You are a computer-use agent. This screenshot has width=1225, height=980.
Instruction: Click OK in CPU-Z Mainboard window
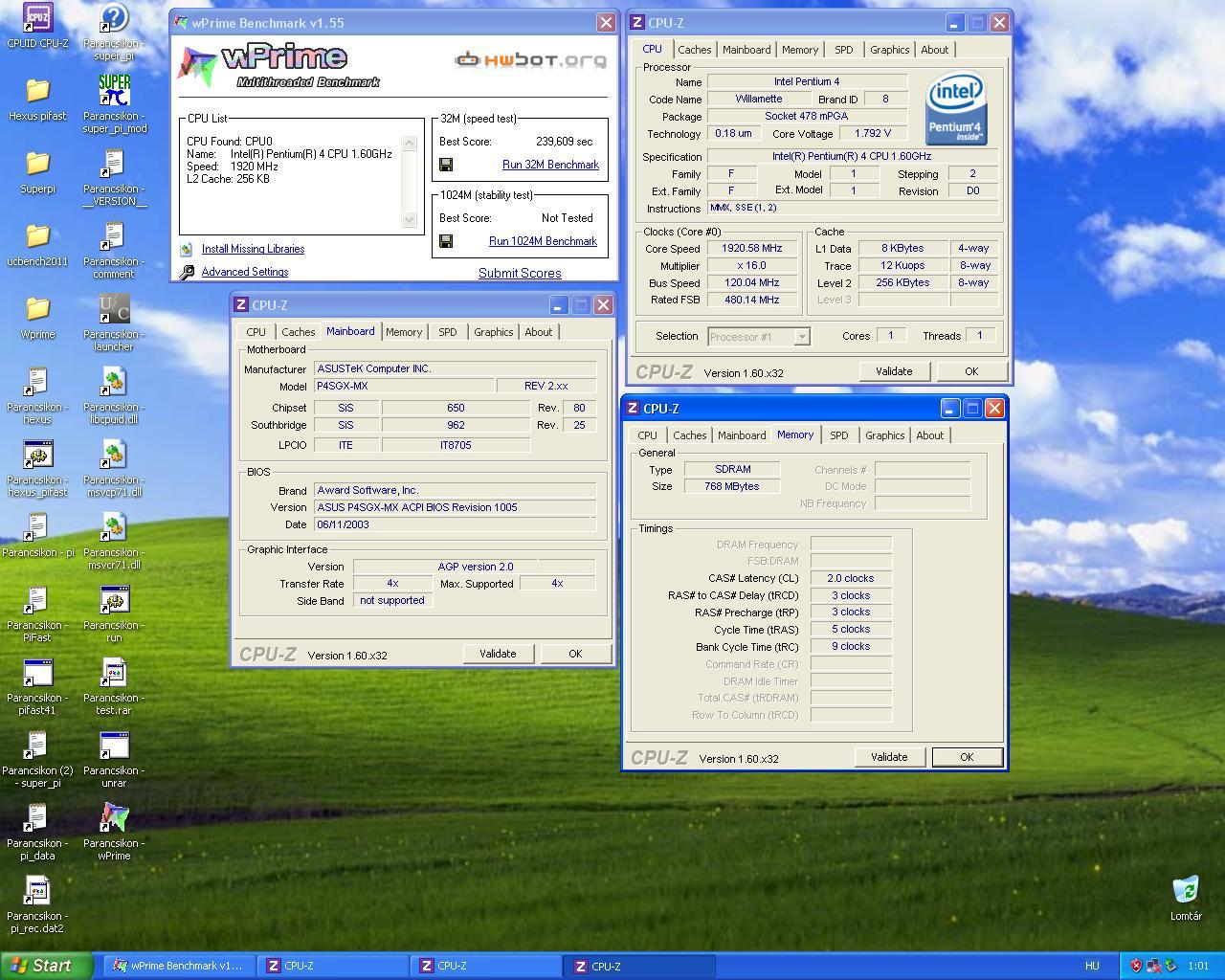click(575, 654)
